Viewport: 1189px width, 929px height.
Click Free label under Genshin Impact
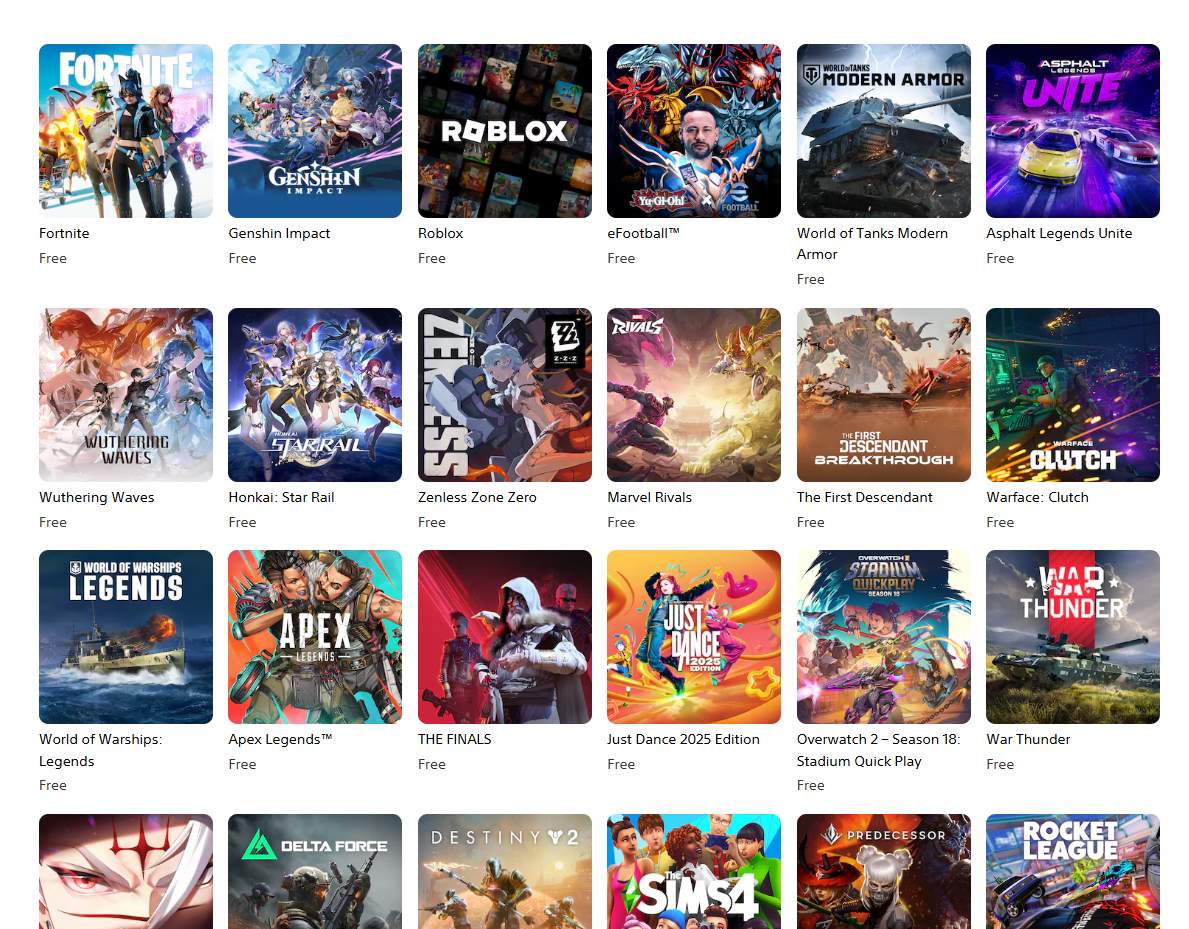coord(243,259)
